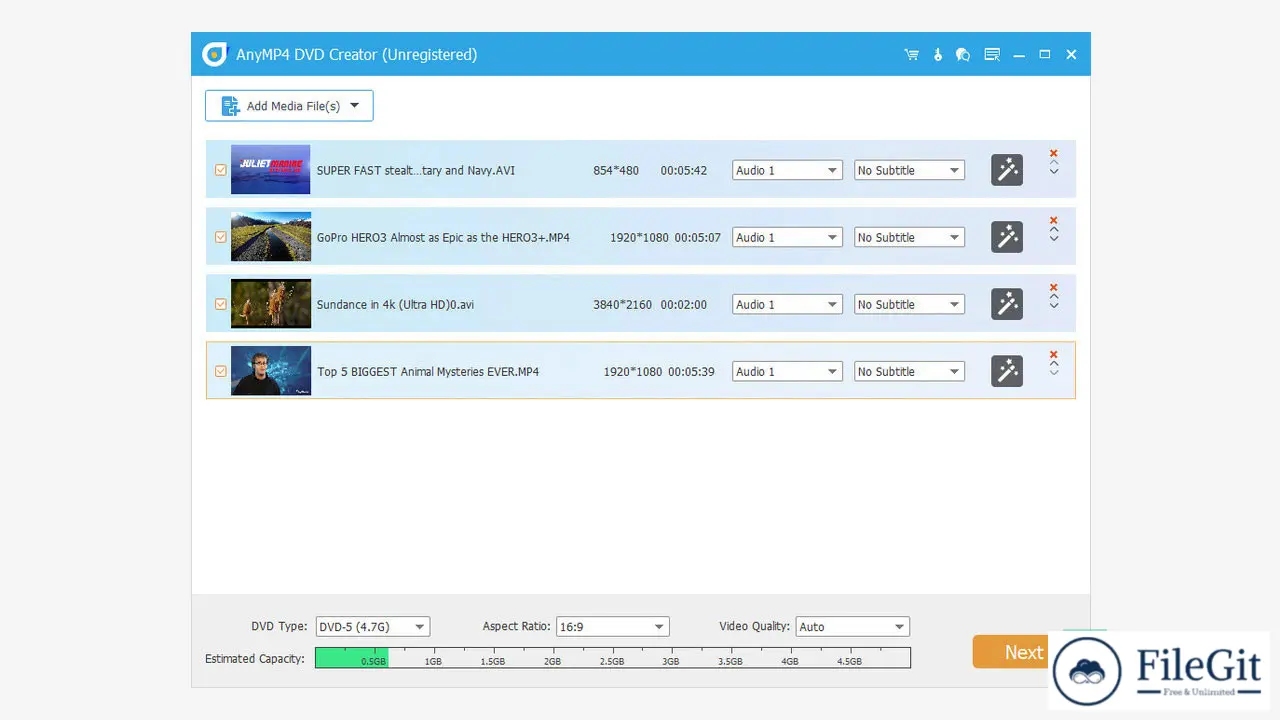This screenshot has width=1280, height=720.
Task: Move Top 5 BIGGEST video up one position
Action: [x=1054, y=364]
